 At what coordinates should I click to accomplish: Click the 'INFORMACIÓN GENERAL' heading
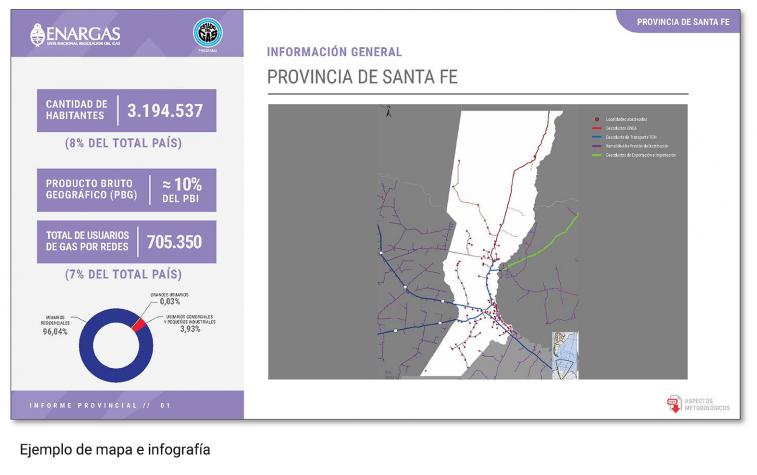pos(334,52)
